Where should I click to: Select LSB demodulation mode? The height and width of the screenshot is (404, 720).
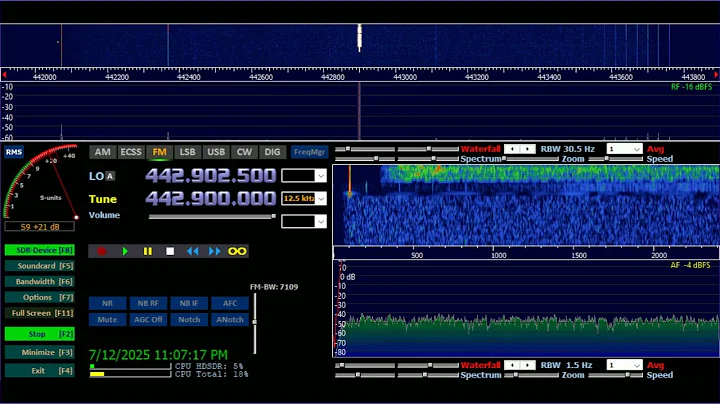(187, 152)
